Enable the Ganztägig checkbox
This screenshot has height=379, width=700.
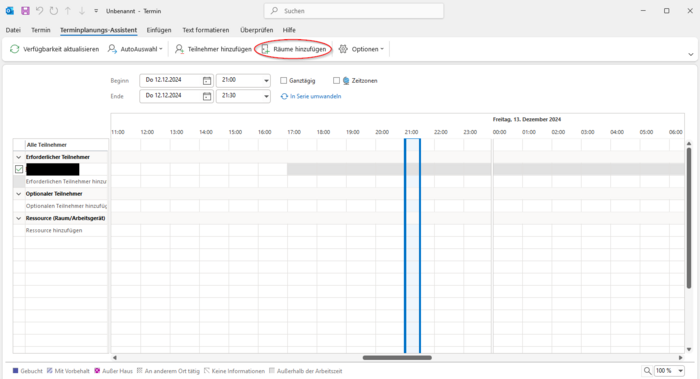click(283, 81)
